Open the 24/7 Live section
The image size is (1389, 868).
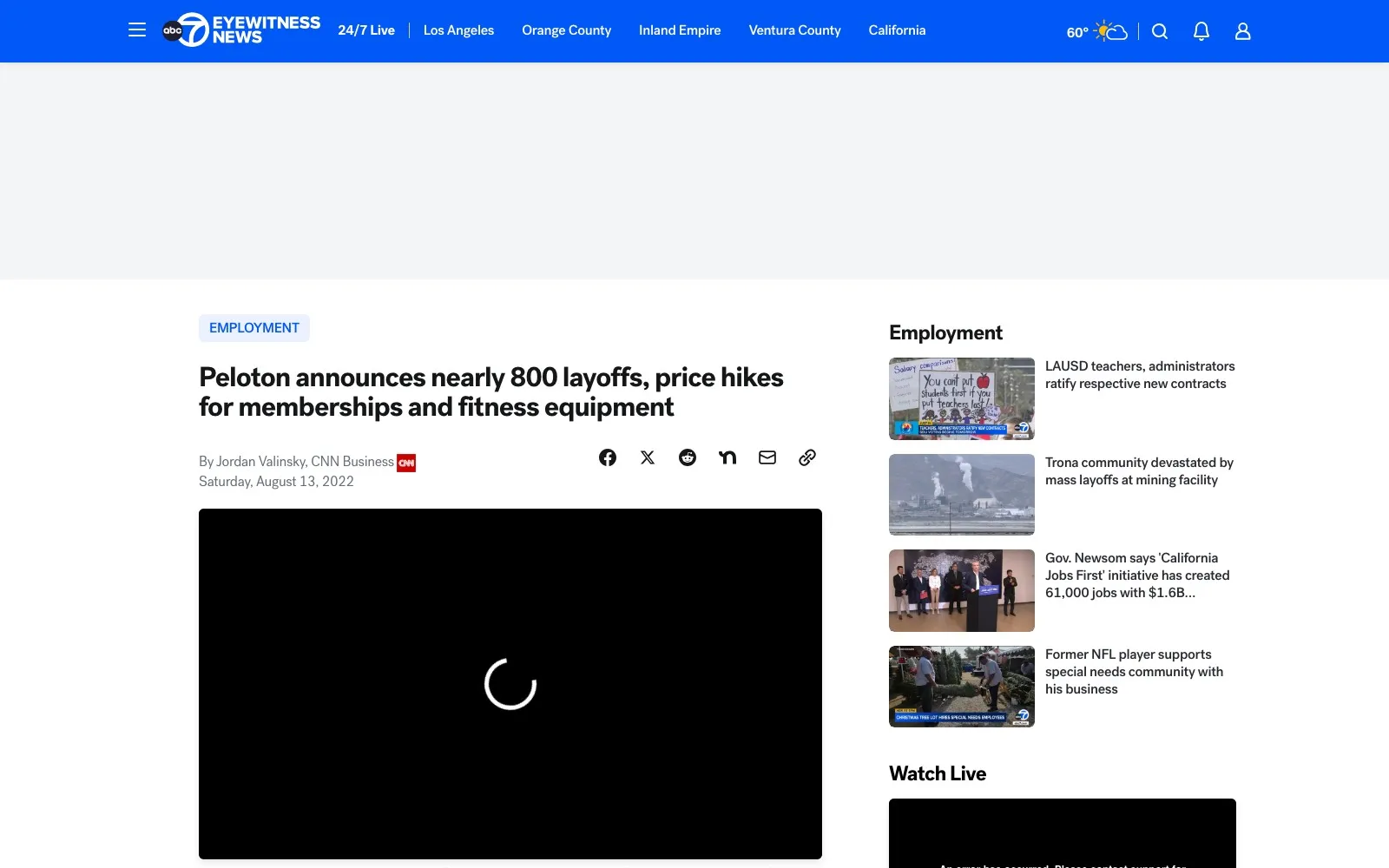366,30
